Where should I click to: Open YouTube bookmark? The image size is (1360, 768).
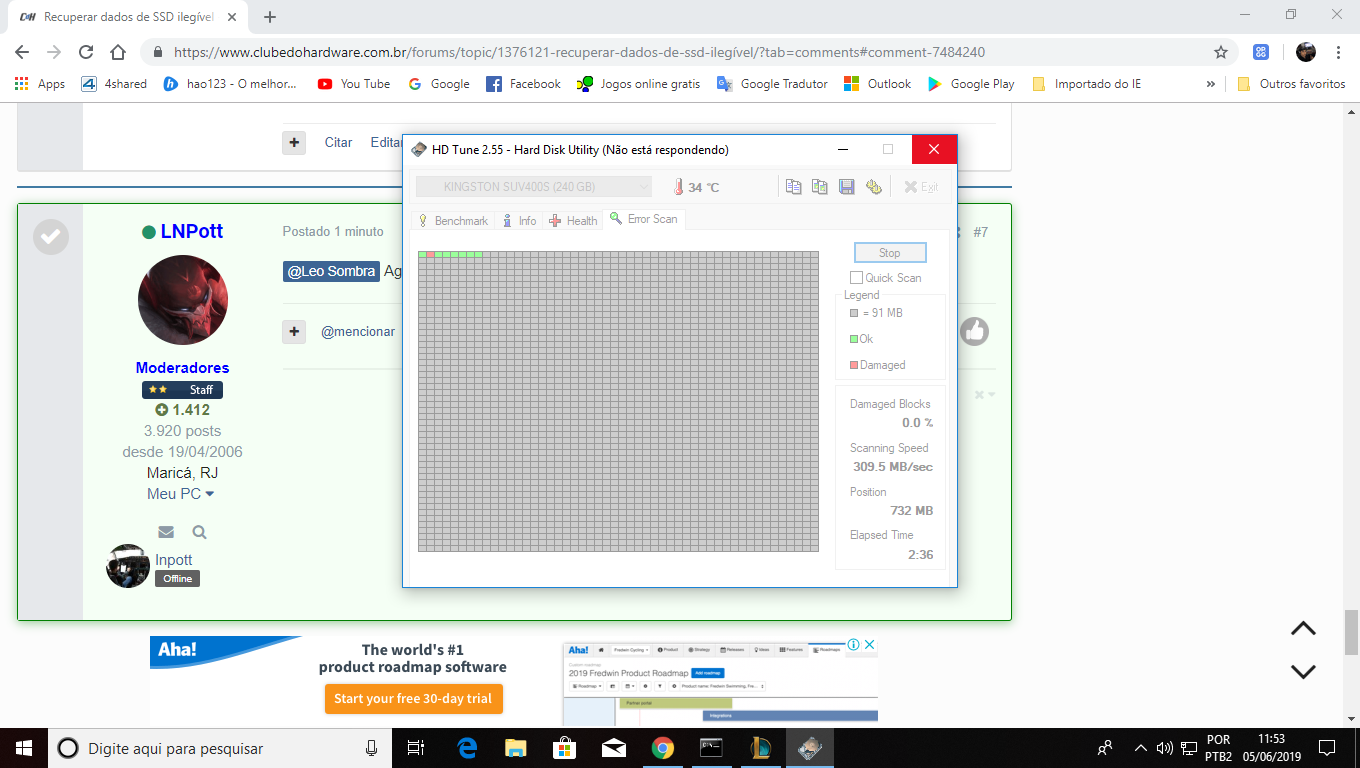click(x=354, y=84)
